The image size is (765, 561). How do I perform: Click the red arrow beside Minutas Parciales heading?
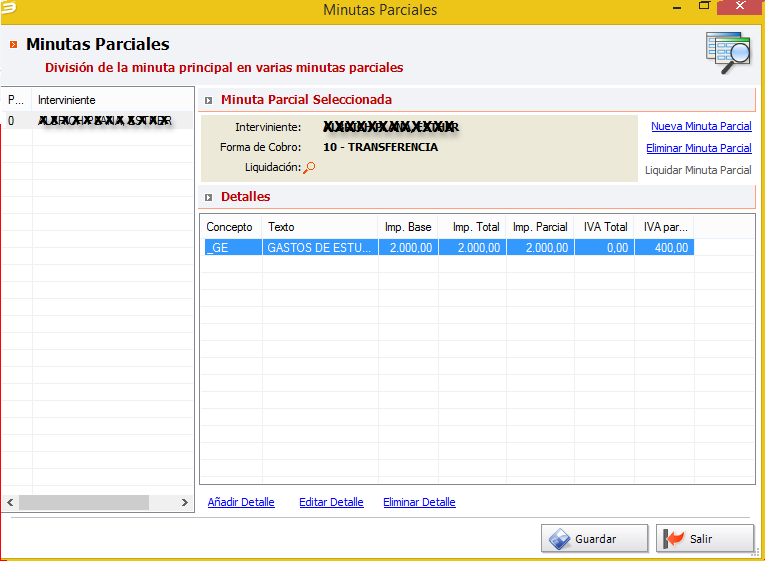coord(14,45)
